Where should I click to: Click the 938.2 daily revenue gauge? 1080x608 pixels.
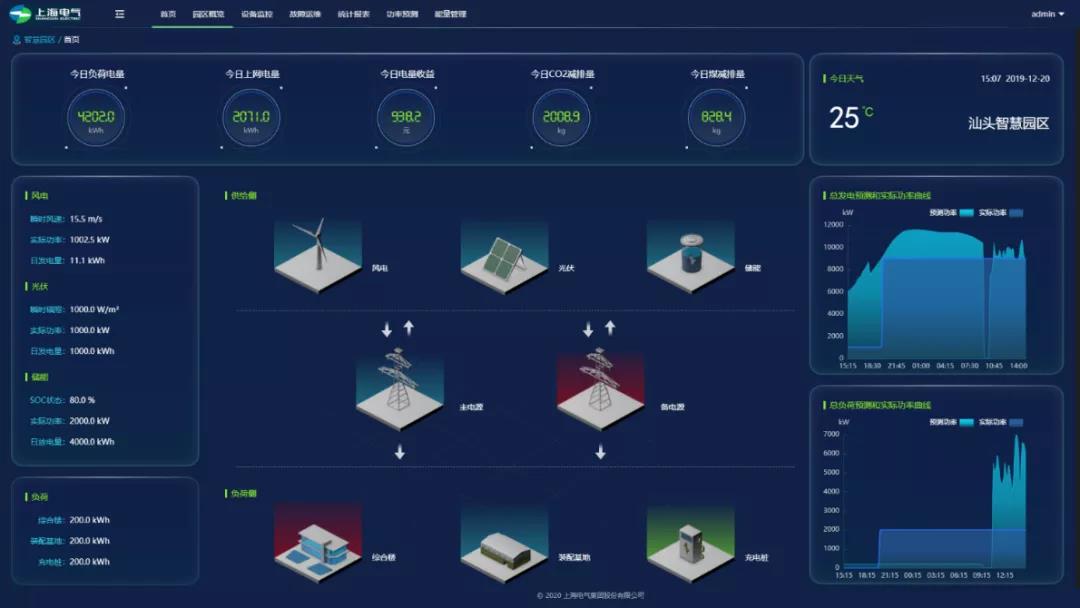click(406, 118)
